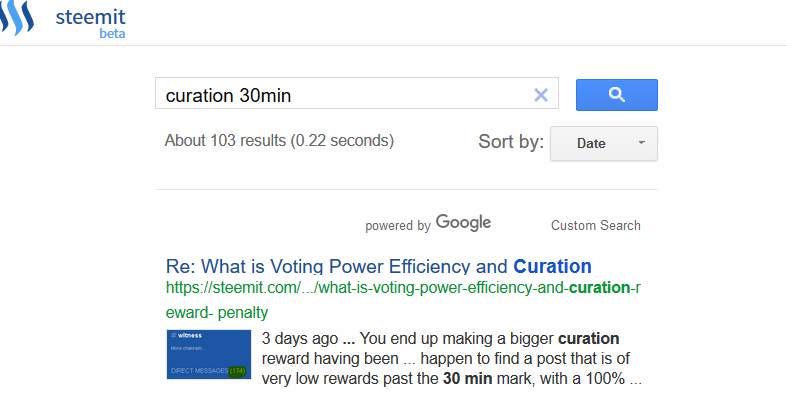The image size is (787, 409).
Task: Click the 'powered by' text
Action: click(398, 226)
